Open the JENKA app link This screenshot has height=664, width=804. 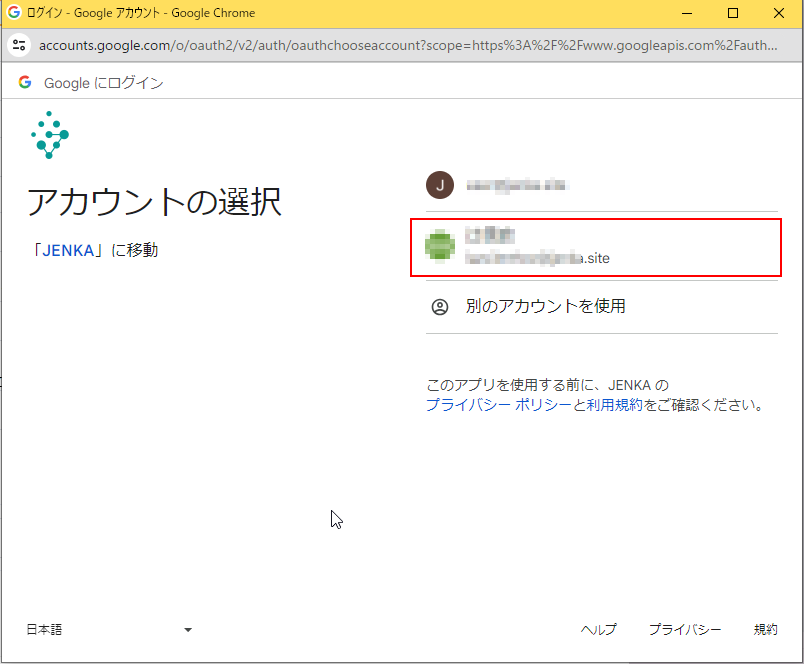point(68,250)
